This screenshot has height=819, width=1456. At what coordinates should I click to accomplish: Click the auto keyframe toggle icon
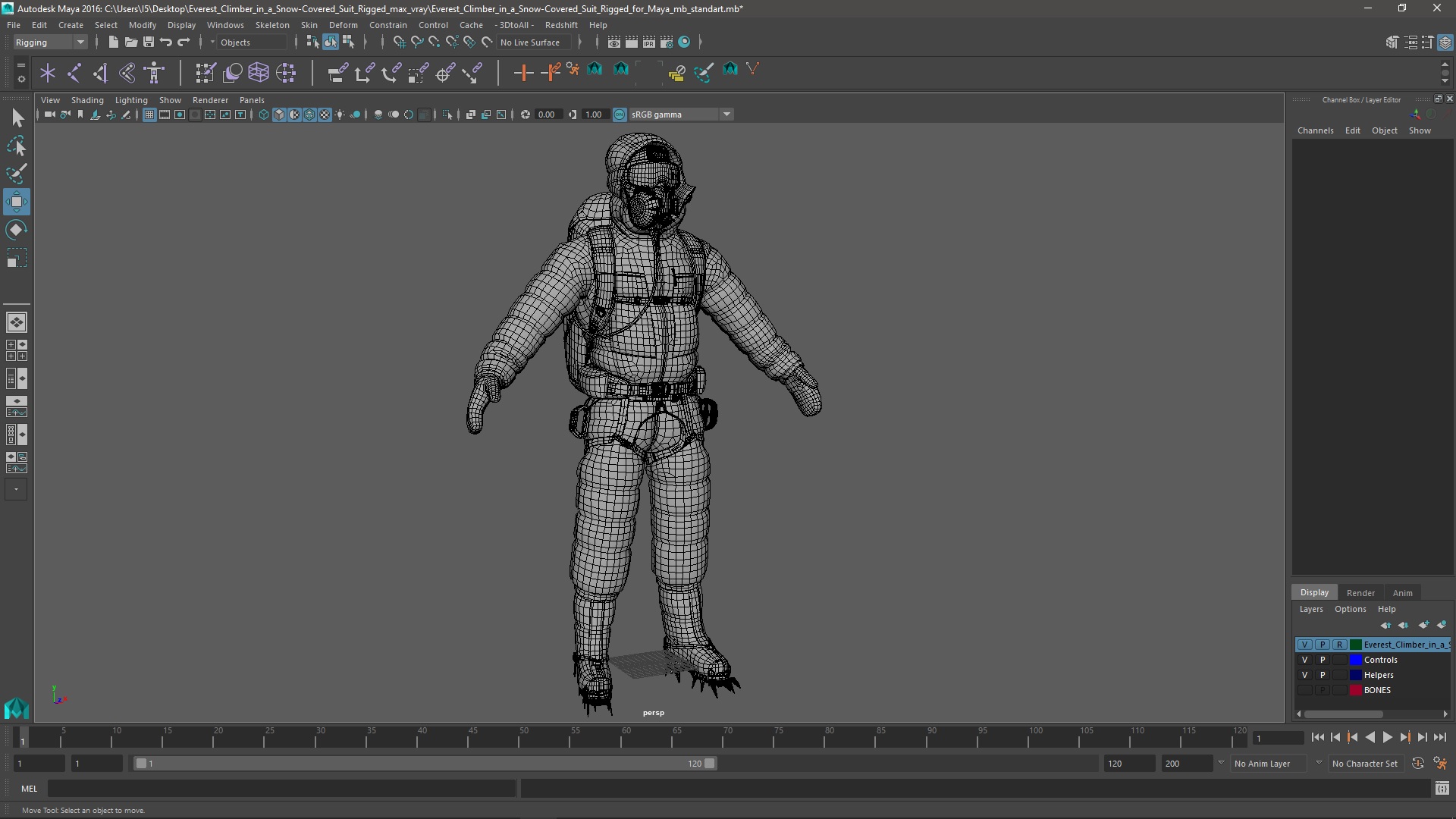(1418, 764)
